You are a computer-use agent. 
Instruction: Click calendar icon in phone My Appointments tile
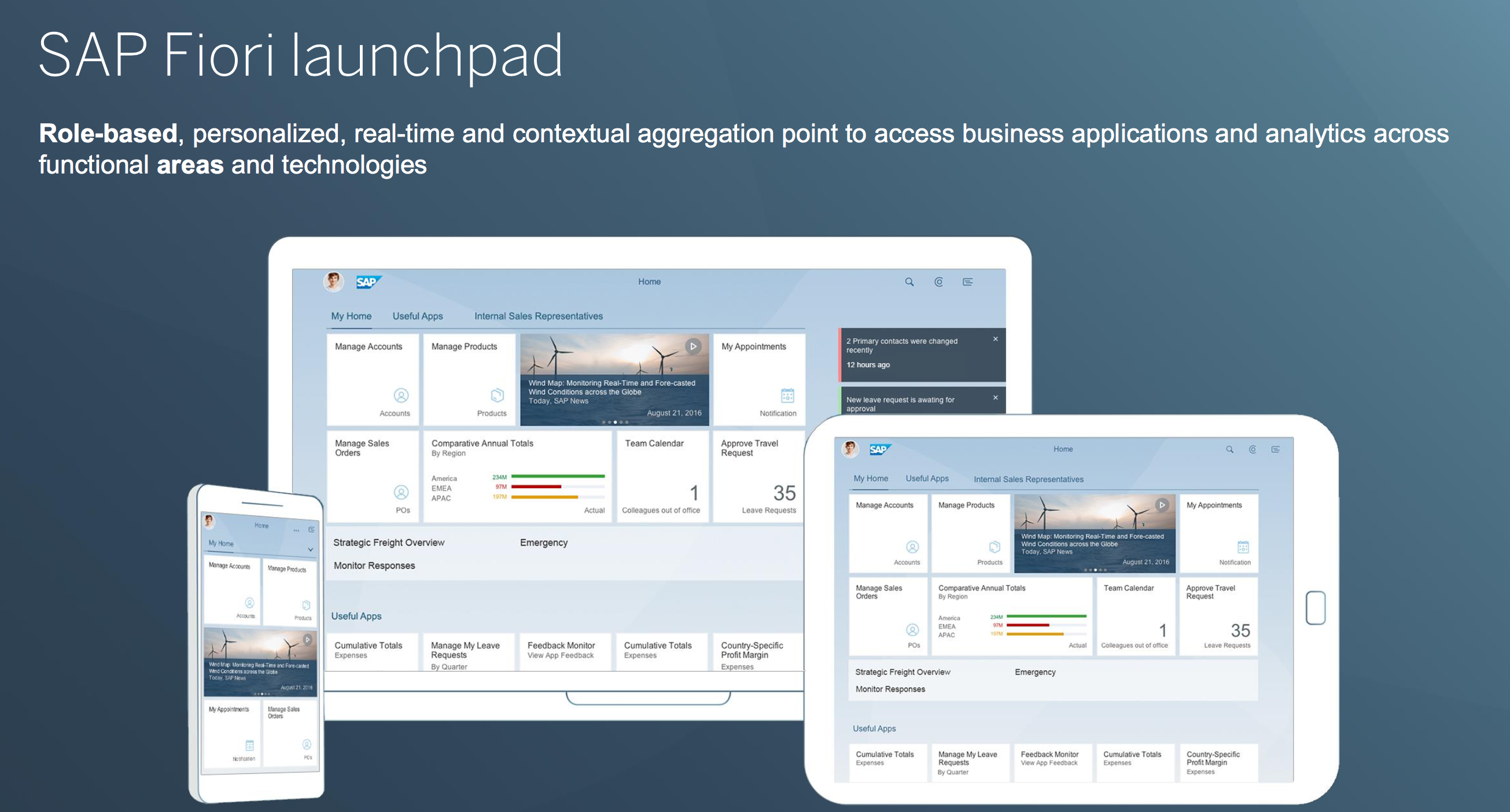click(250, 745)
